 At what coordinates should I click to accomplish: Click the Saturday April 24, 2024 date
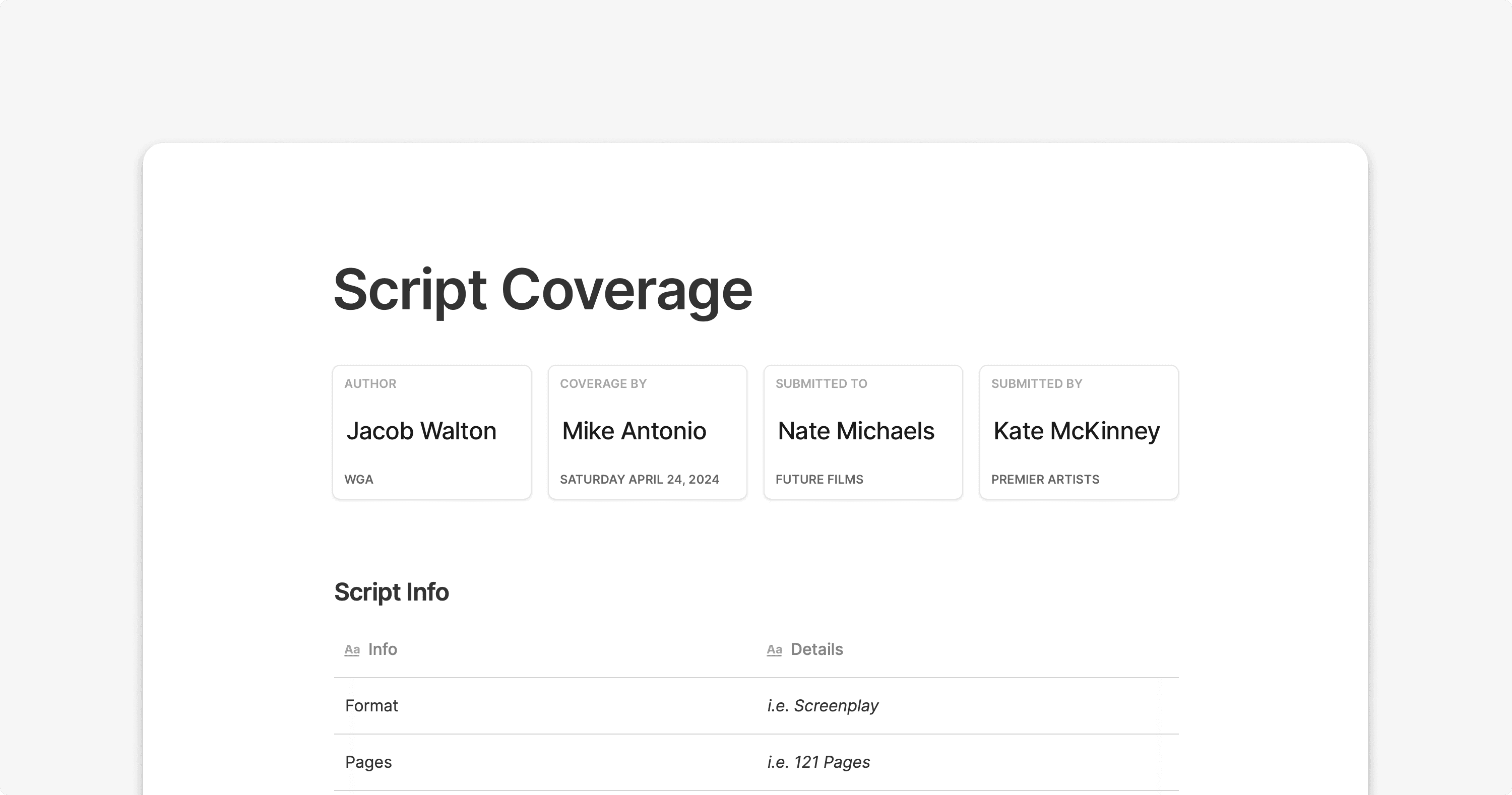(x=639, y=479)
